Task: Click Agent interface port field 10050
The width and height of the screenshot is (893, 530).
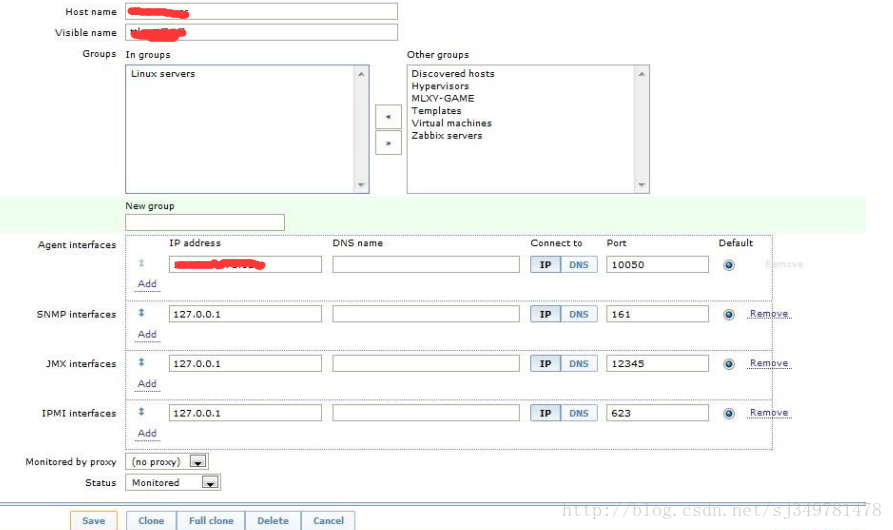Action: [x=657, y=265]
